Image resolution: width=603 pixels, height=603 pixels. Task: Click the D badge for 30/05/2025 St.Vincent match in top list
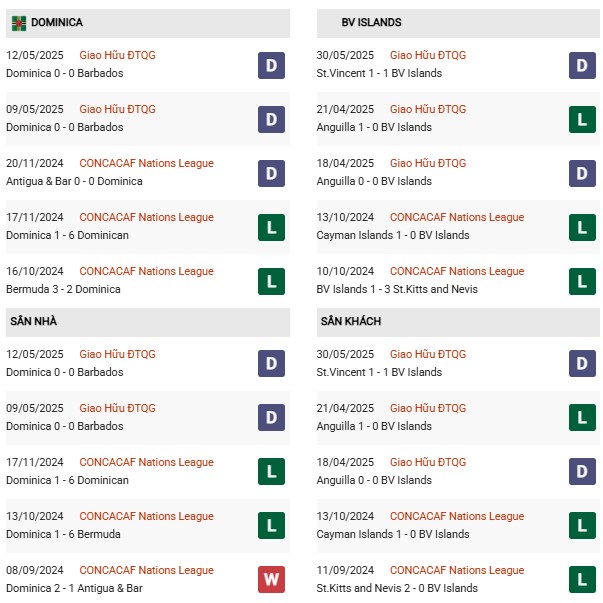pos(582,65)
